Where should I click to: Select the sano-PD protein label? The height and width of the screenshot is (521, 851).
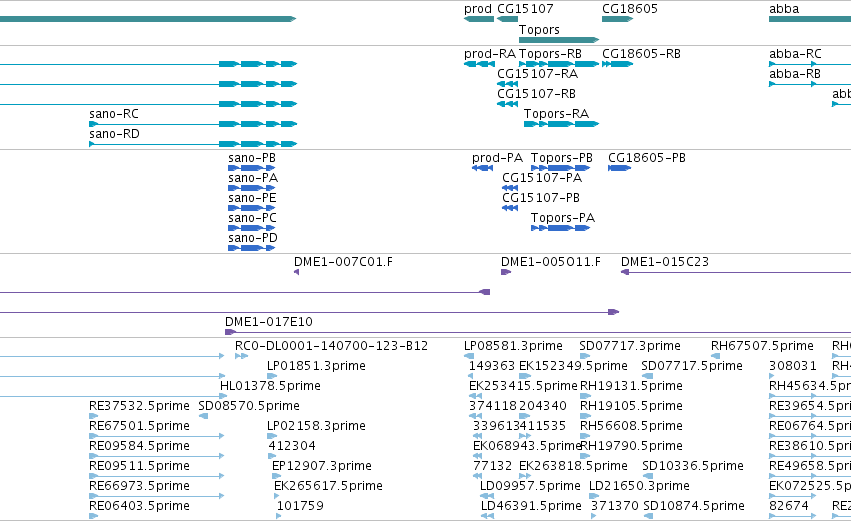coord(253,239)
